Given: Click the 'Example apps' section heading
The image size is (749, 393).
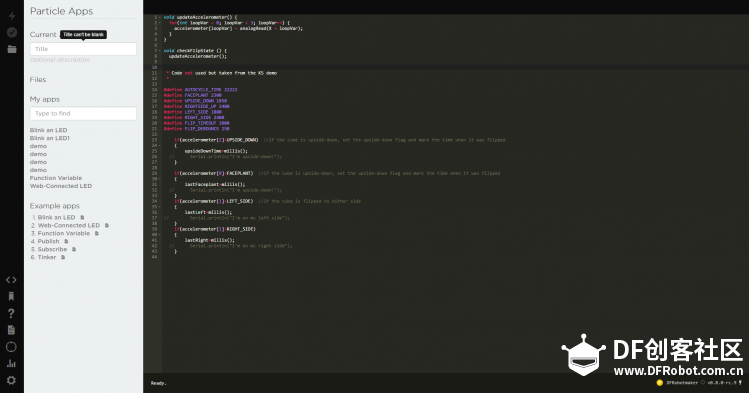Looking at the screenshot, I should point(54,206).
